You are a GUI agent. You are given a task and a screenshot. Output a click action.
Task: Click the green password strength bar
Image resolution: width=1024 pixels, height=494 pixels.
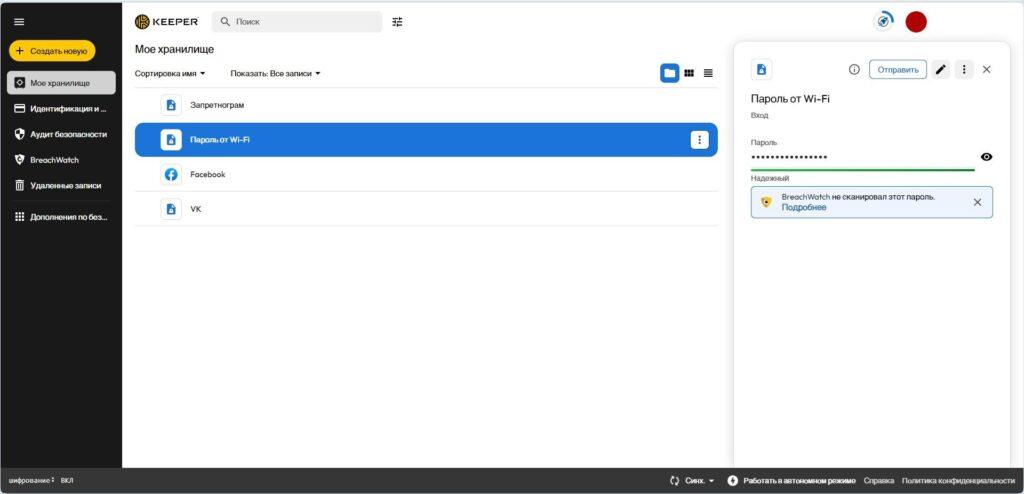tap(862, 170)
